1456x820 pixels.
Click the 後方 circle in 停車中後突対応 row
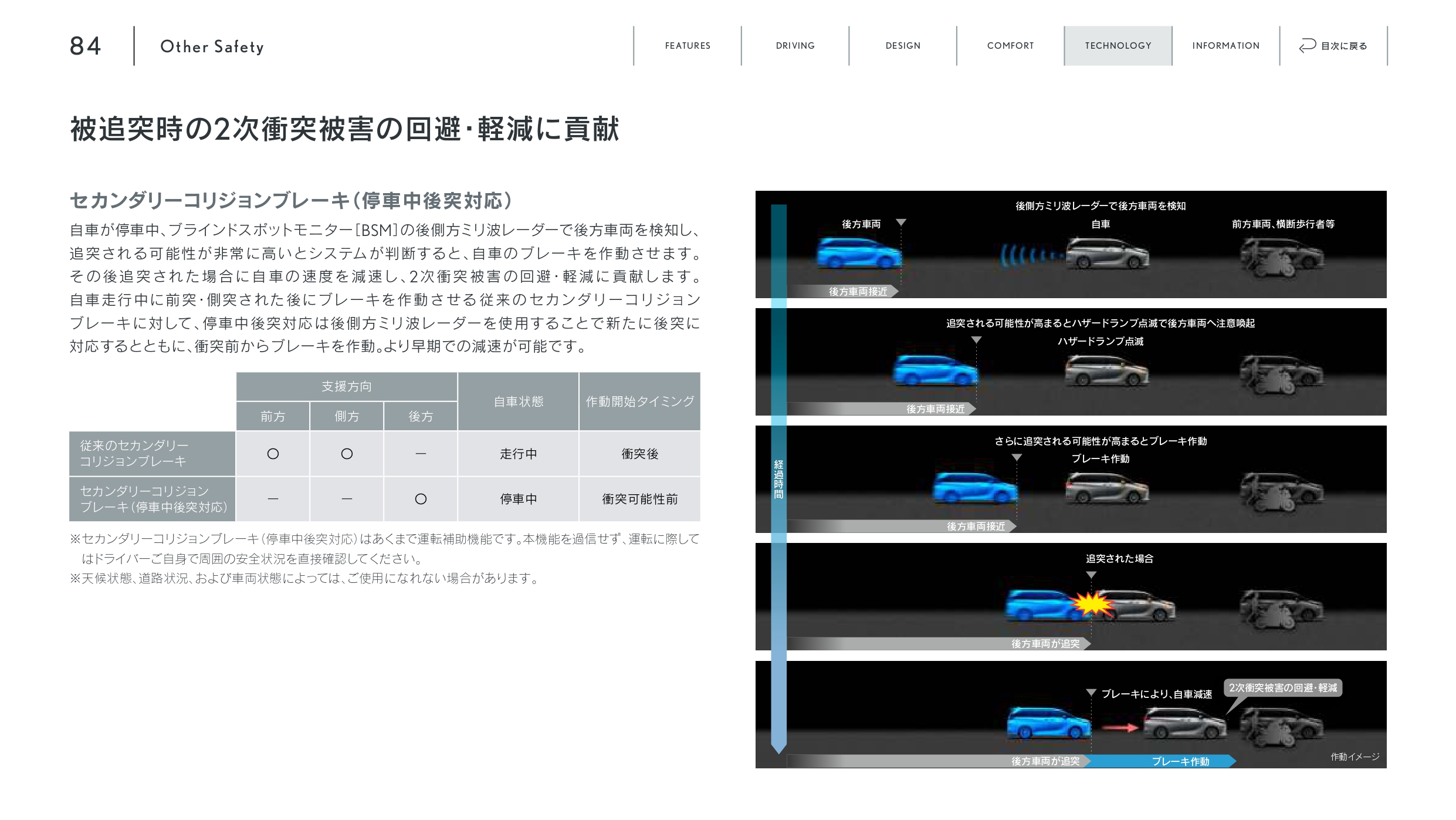421,499
